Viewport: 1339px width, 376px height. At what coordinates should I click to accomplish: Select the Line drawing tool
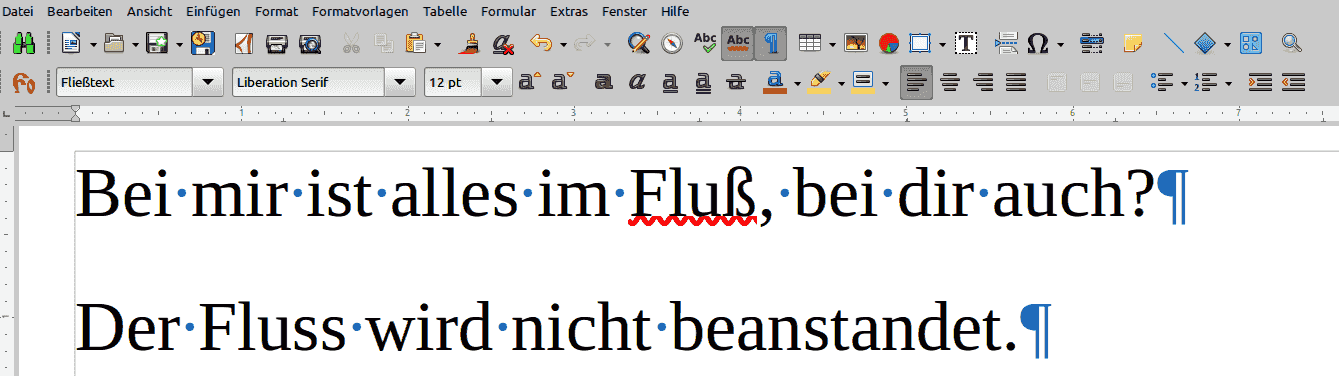click(x=1175, y=43)
